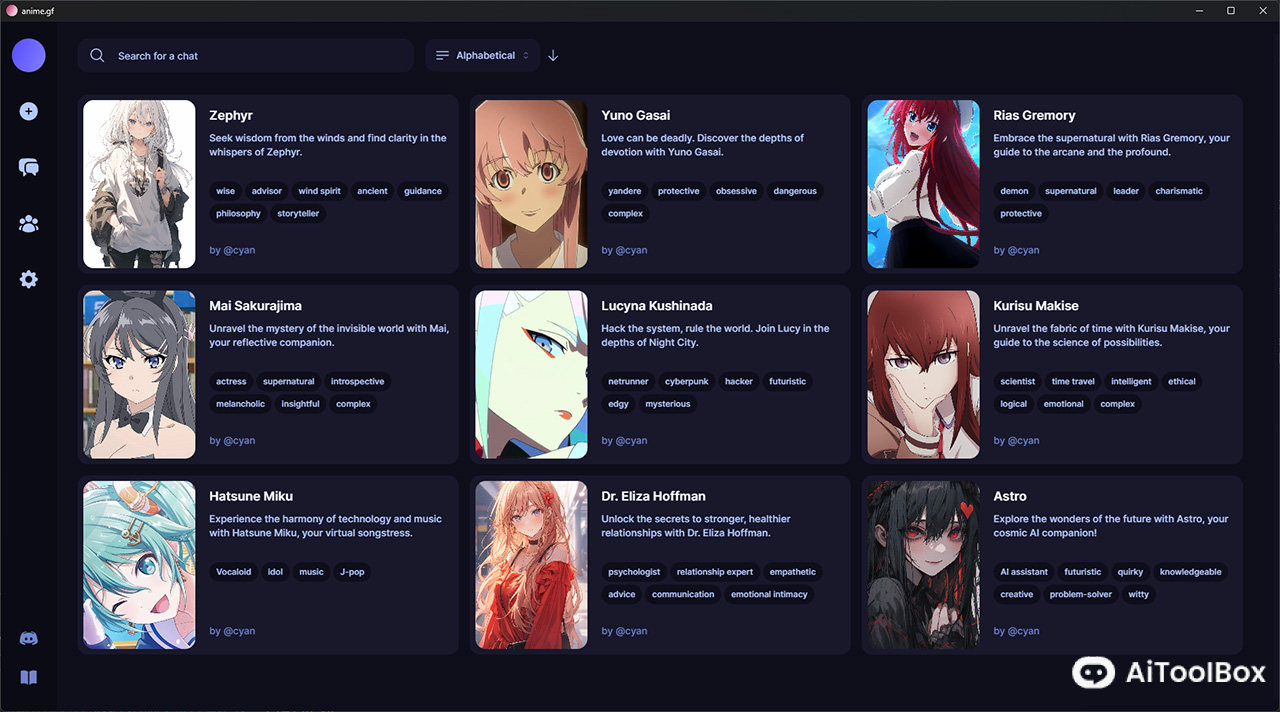Click the 'storyteller' tag on Zephyr
The width and height of the screenshot is (1280, 712).
[299, 213]
